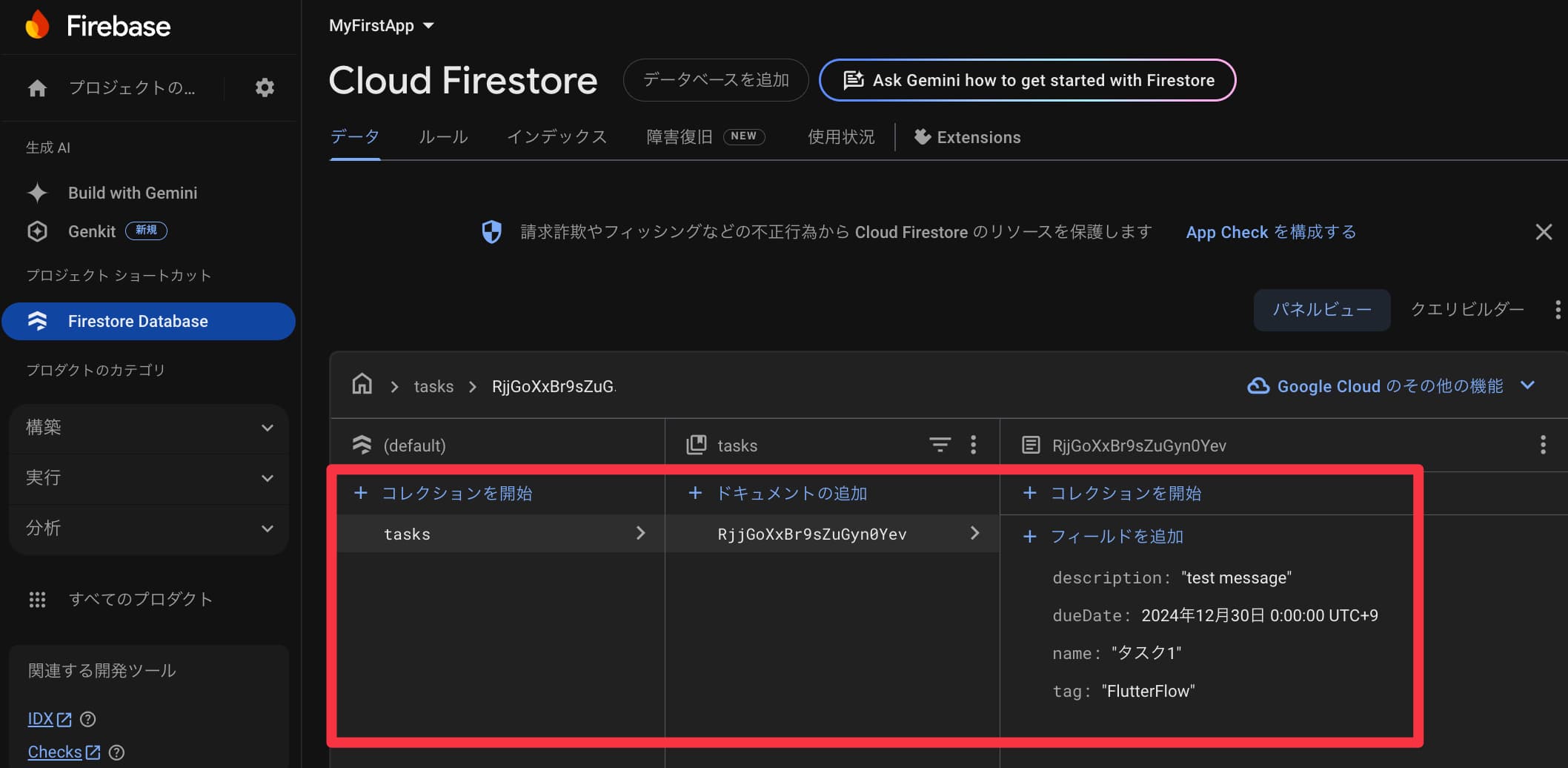Switch to the 障害復旧 tab
Viewport: 1568px width, 768px height.
point(705,137)
